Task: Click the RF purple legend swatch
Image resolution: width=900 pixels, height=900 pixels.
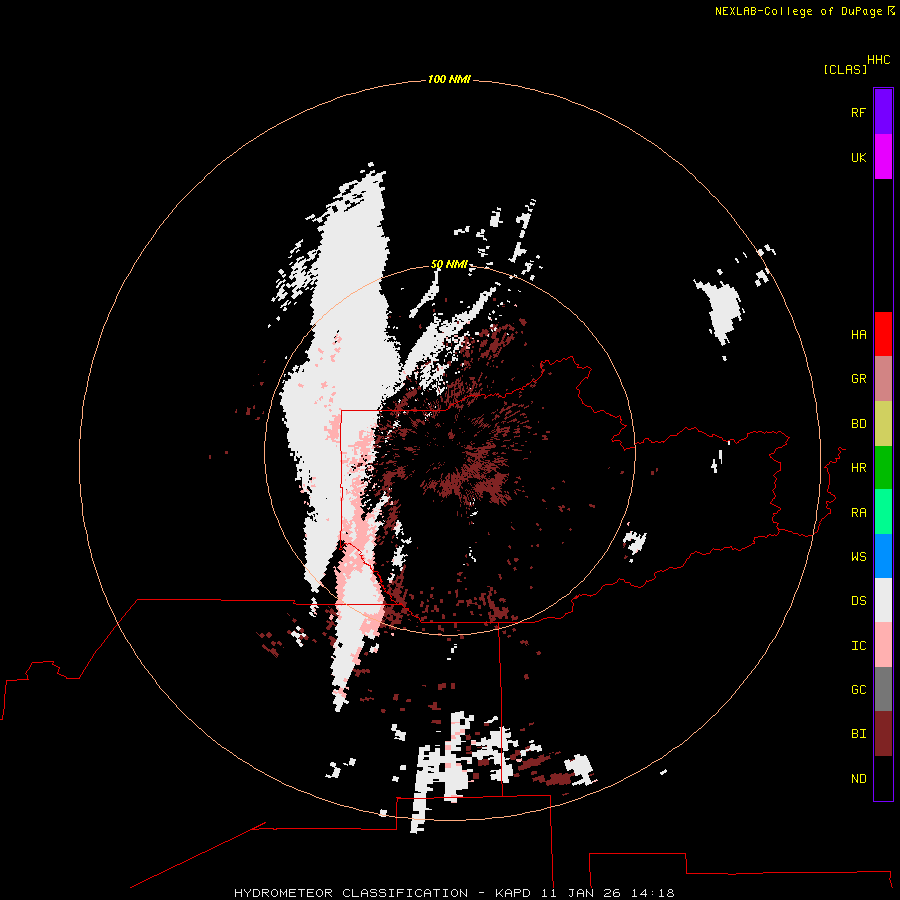Action: pos(883,112)
